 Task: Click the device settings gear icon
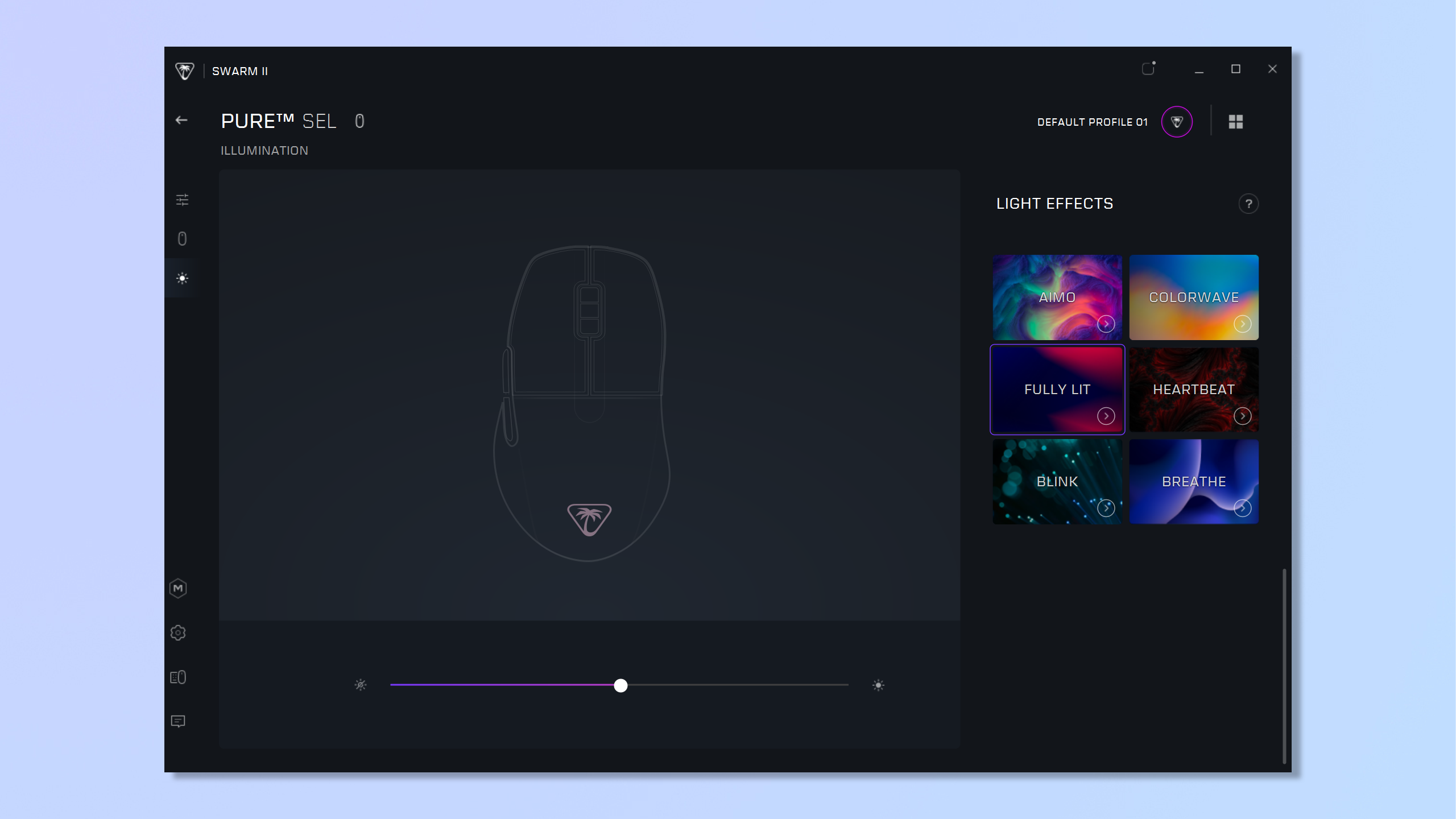pyautogui.click(x=181, y=633)
